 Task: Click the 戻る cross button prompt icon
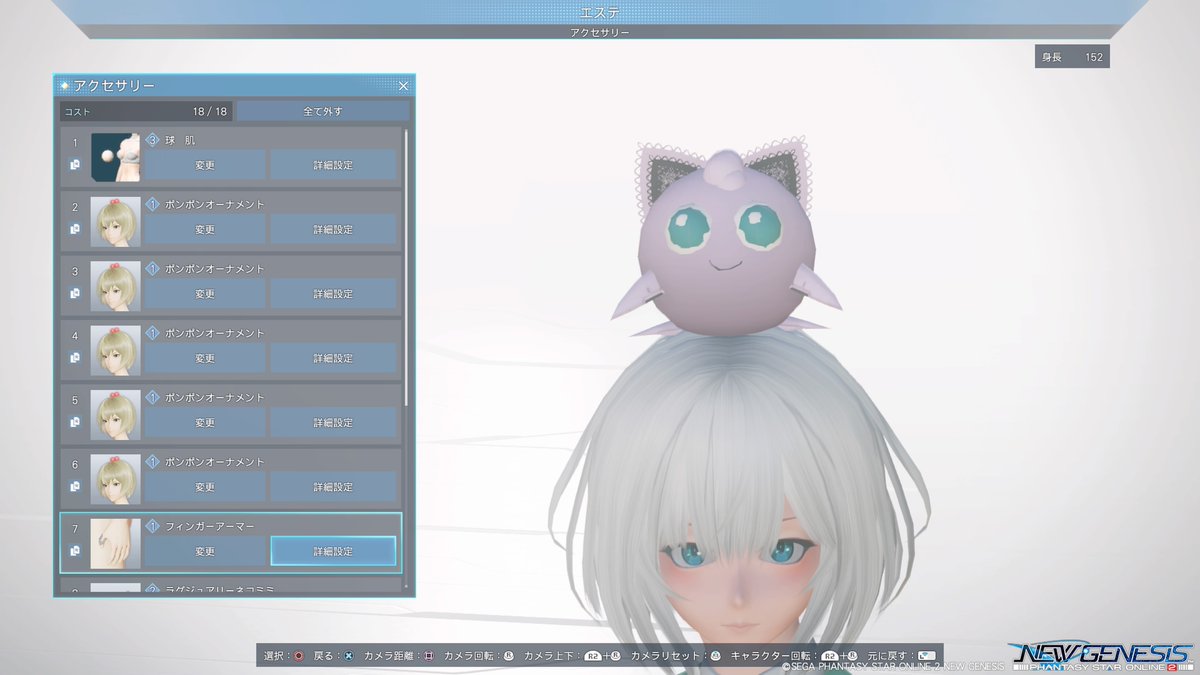(348, 656)
